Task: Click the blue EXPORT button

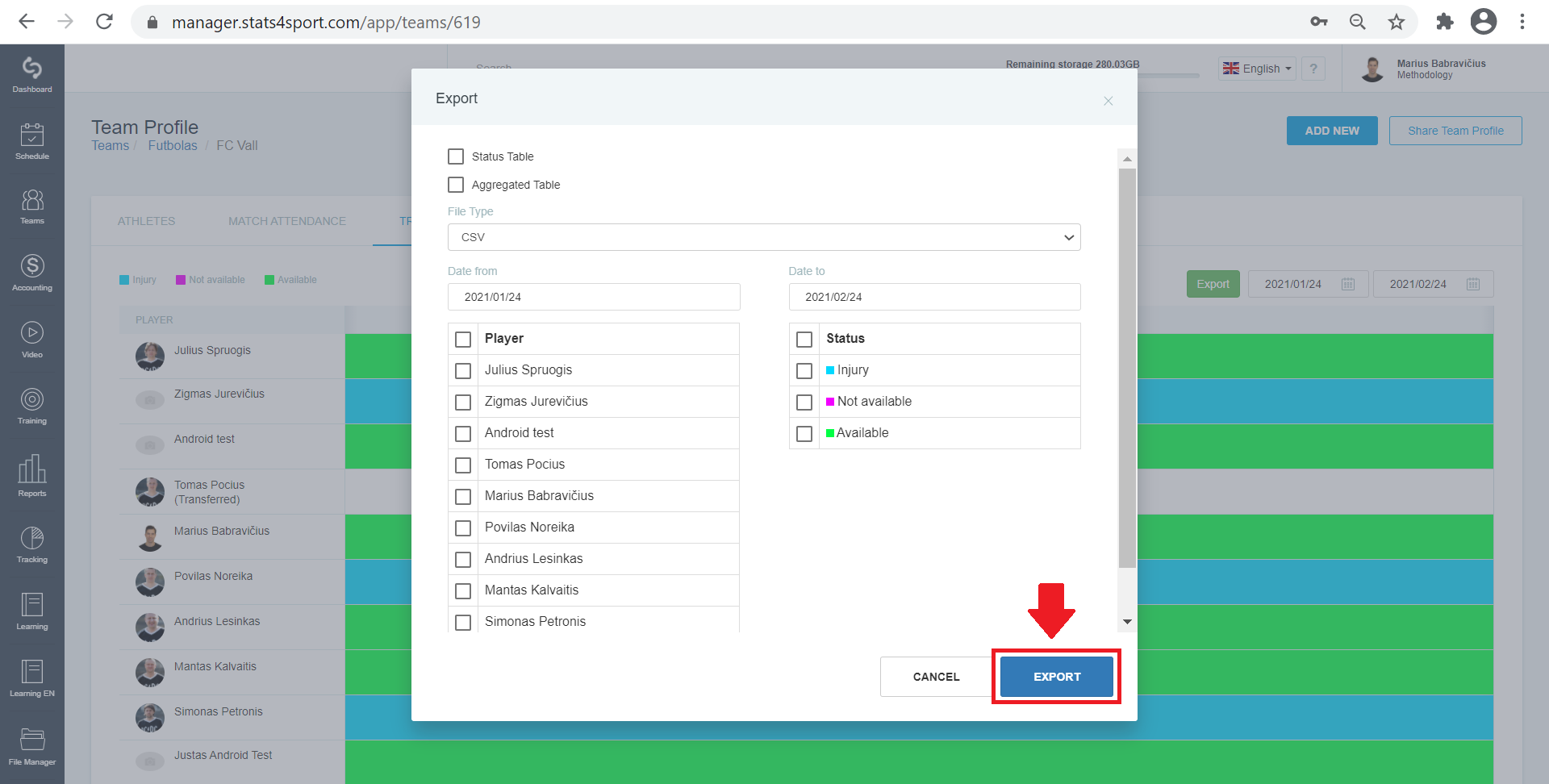Action: [x=1057, y=677]
